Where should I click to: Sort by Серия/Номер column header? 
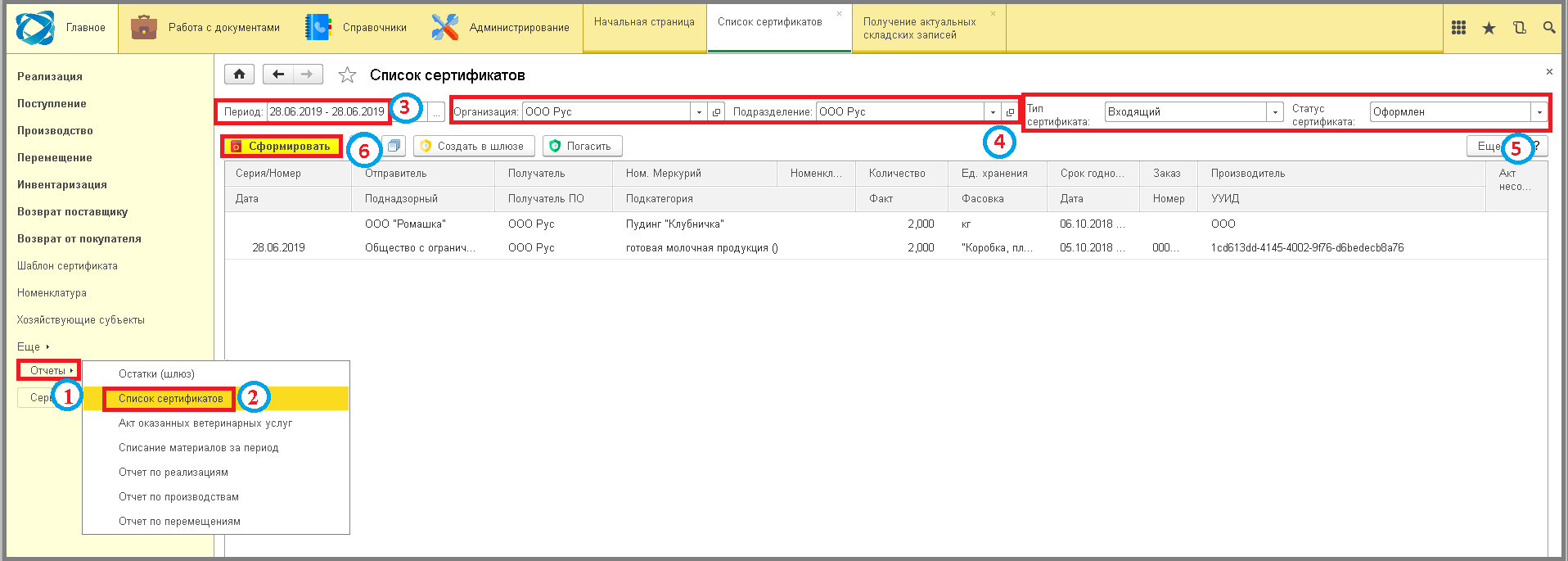click(289, 174)
